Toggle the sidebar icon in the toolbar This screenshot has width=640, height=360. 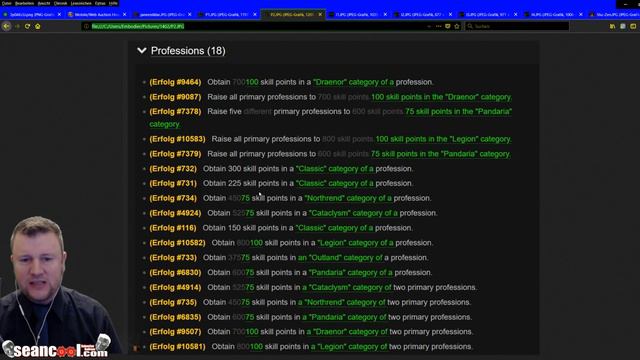(622, 26)
